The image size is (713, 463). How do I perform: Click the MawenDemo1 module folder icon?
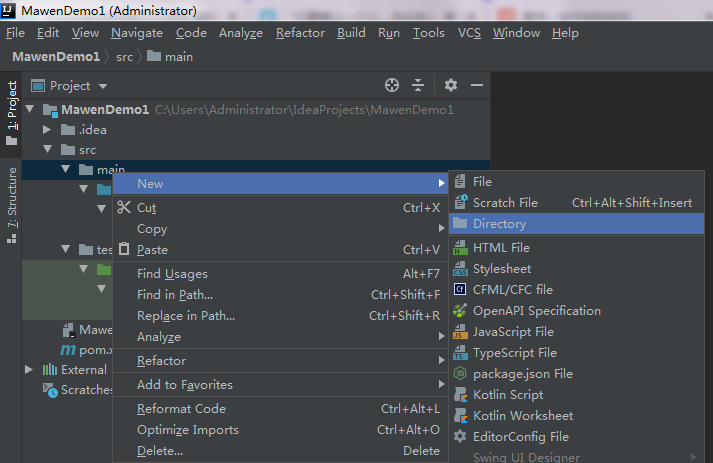50,110
